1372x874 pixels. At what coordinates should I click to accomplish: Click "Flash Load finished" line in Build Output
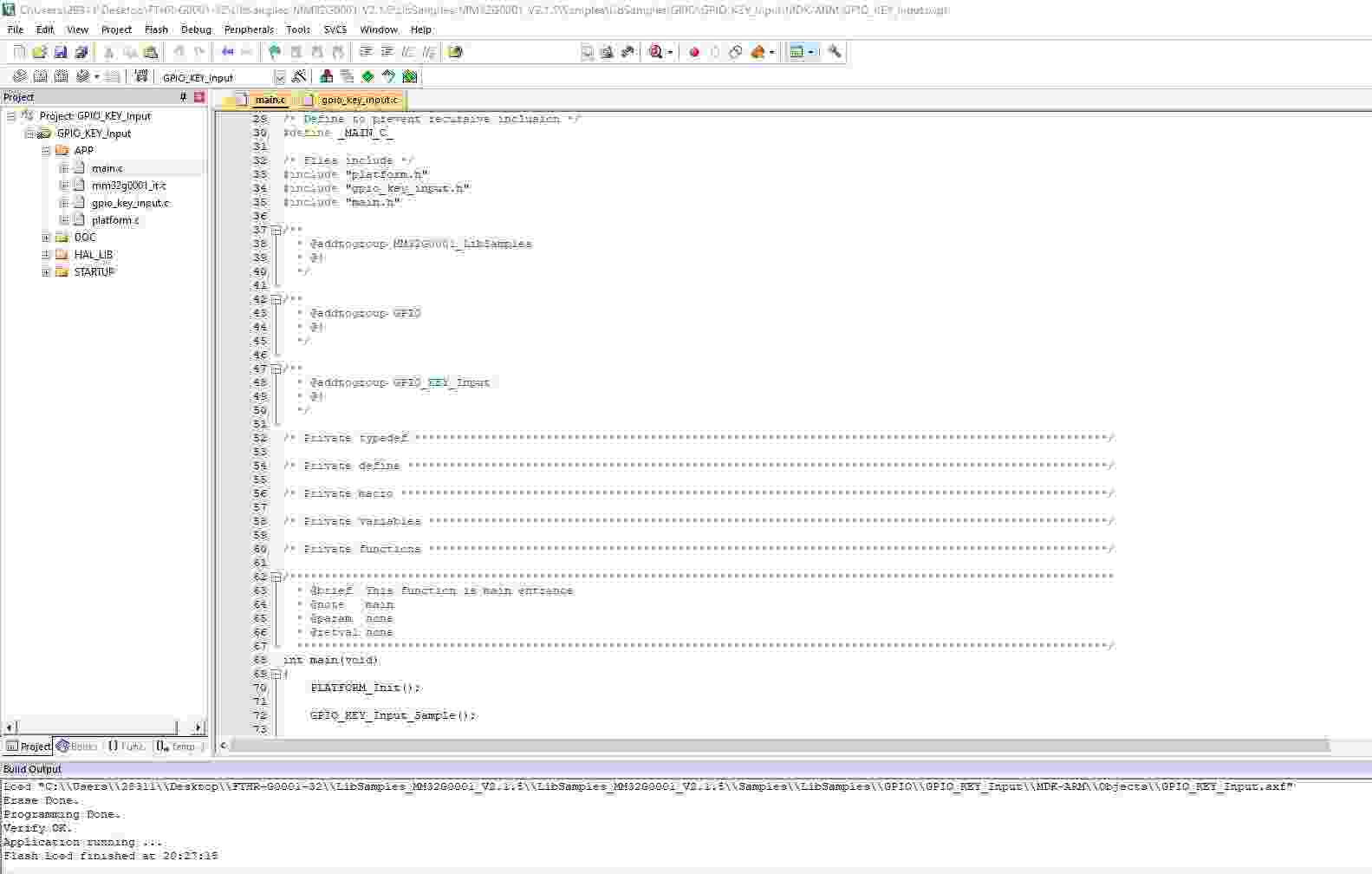click(111, 856)
